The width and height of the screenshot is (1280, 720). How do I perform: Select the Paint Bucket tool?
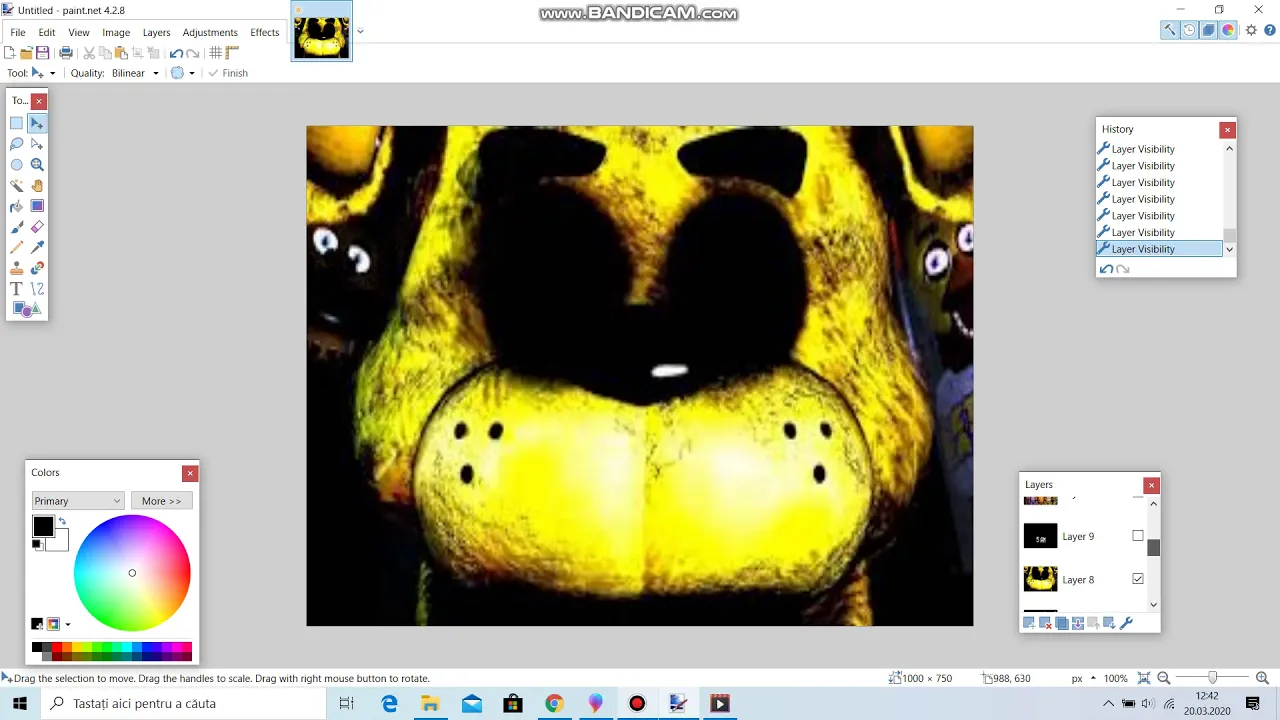click(x=16, y=206)
